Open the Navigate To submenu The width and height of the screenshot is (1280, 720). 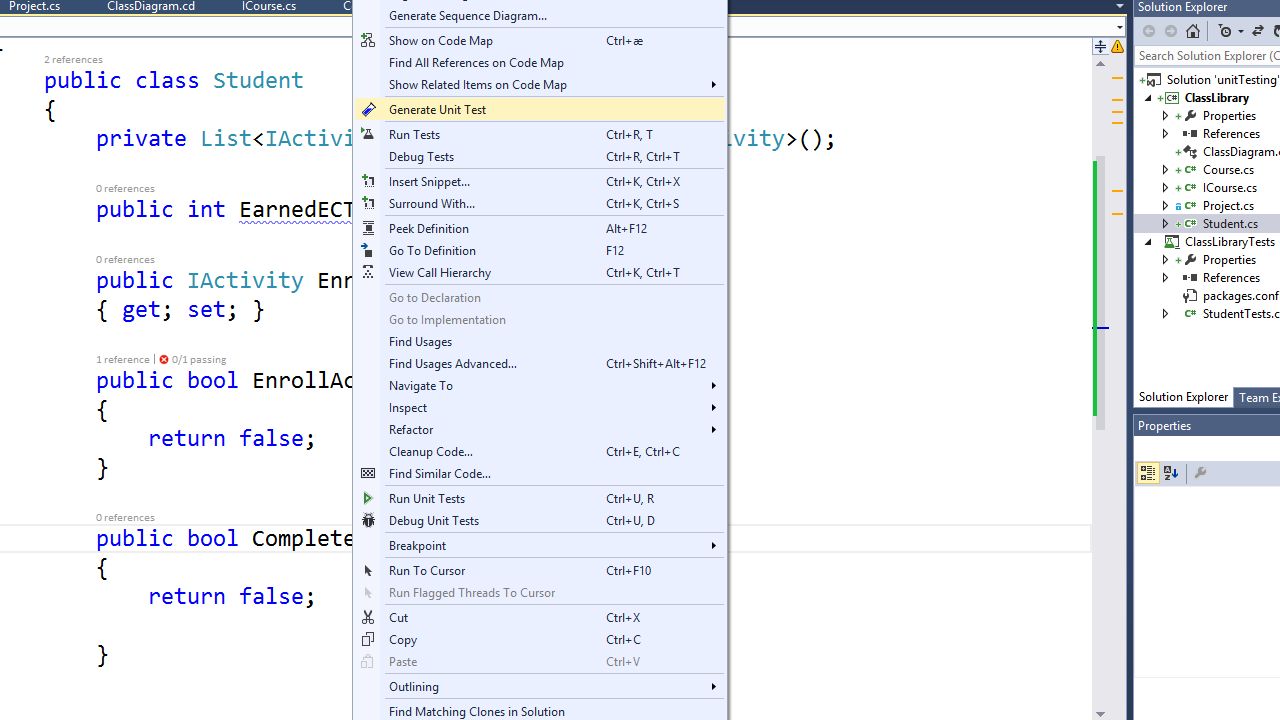point(540,386)
